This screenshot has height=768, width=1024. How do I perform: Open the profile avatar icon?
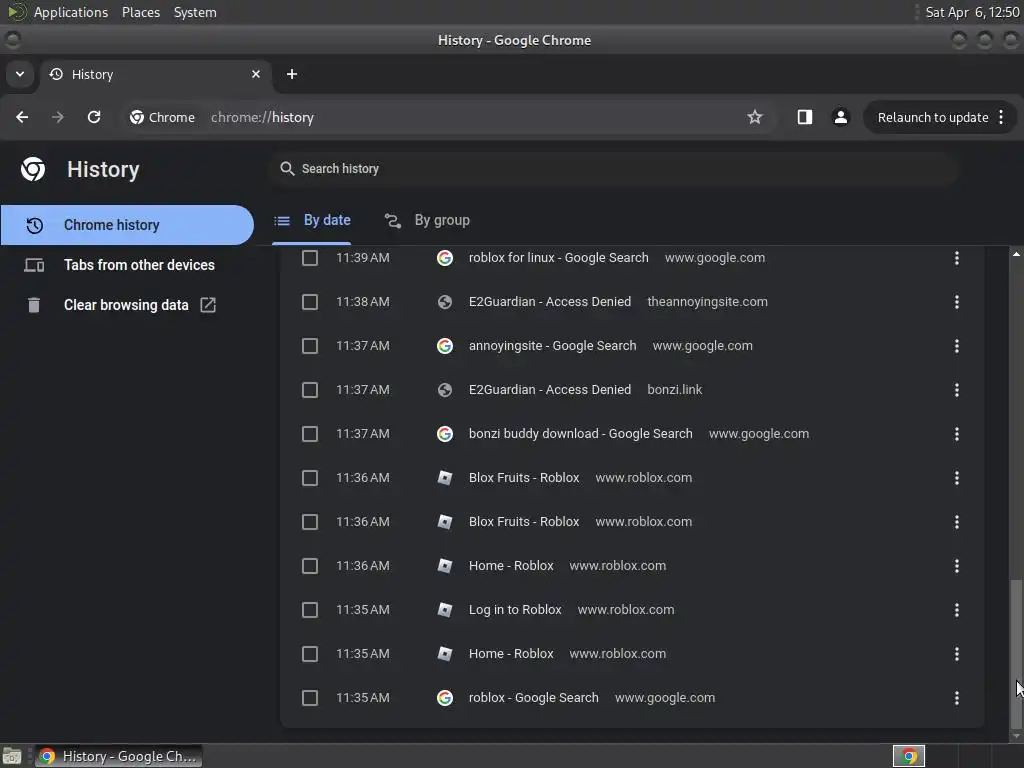coord(840,117)
